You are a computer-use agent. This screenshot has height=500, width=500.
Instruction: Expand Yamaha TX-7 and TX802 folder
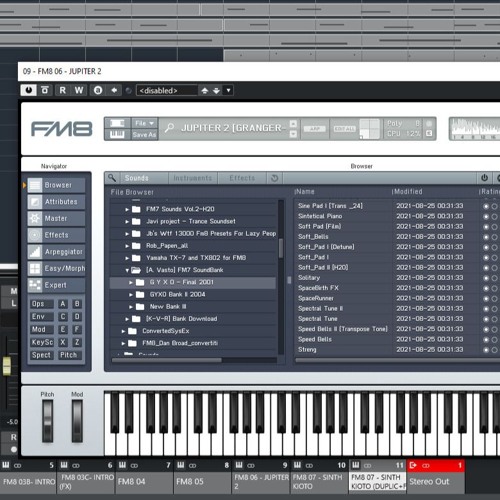pos(127,258)
